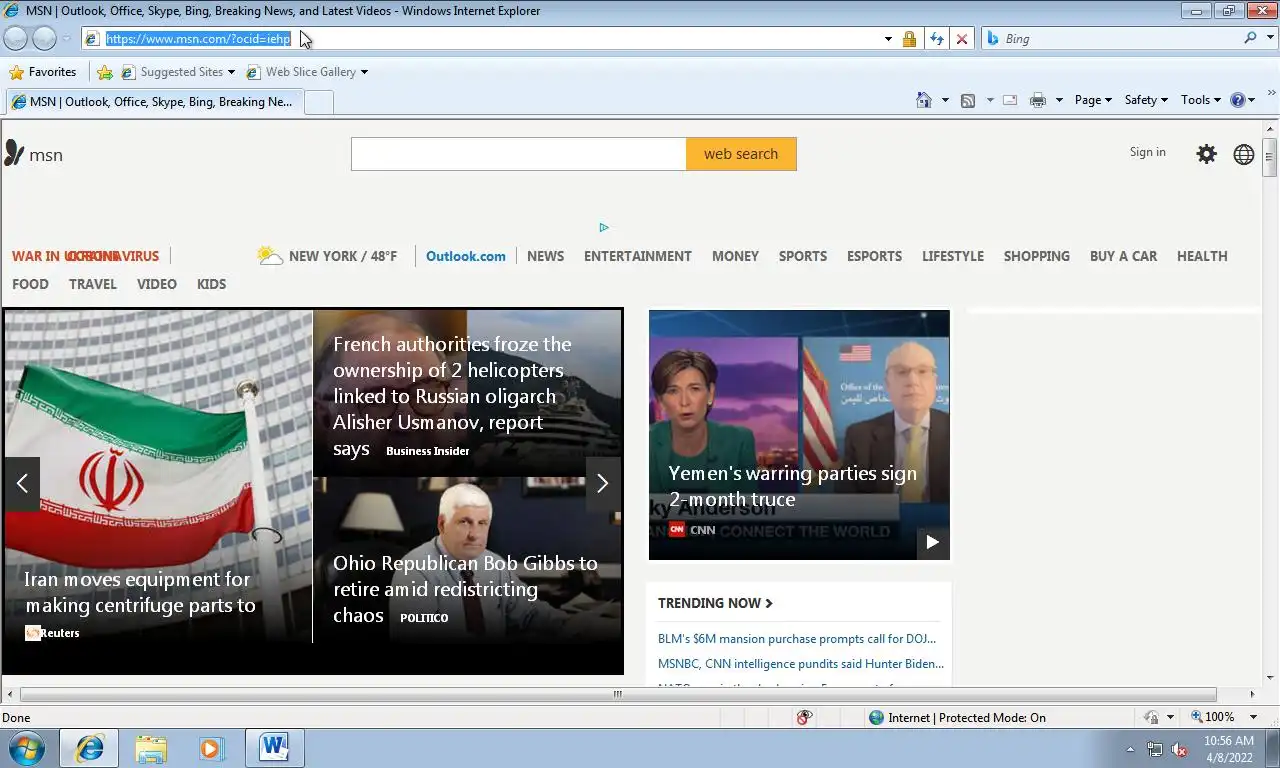Go to MONEY section
Image resolution: width=1280 pixels, height=768 pixels.
pos(735,256)
